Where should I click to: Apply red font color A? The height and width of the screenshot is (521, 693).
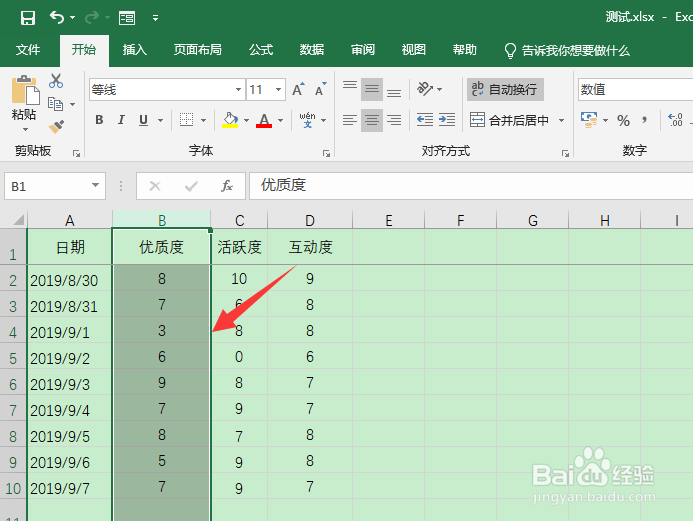click(264, 120)
